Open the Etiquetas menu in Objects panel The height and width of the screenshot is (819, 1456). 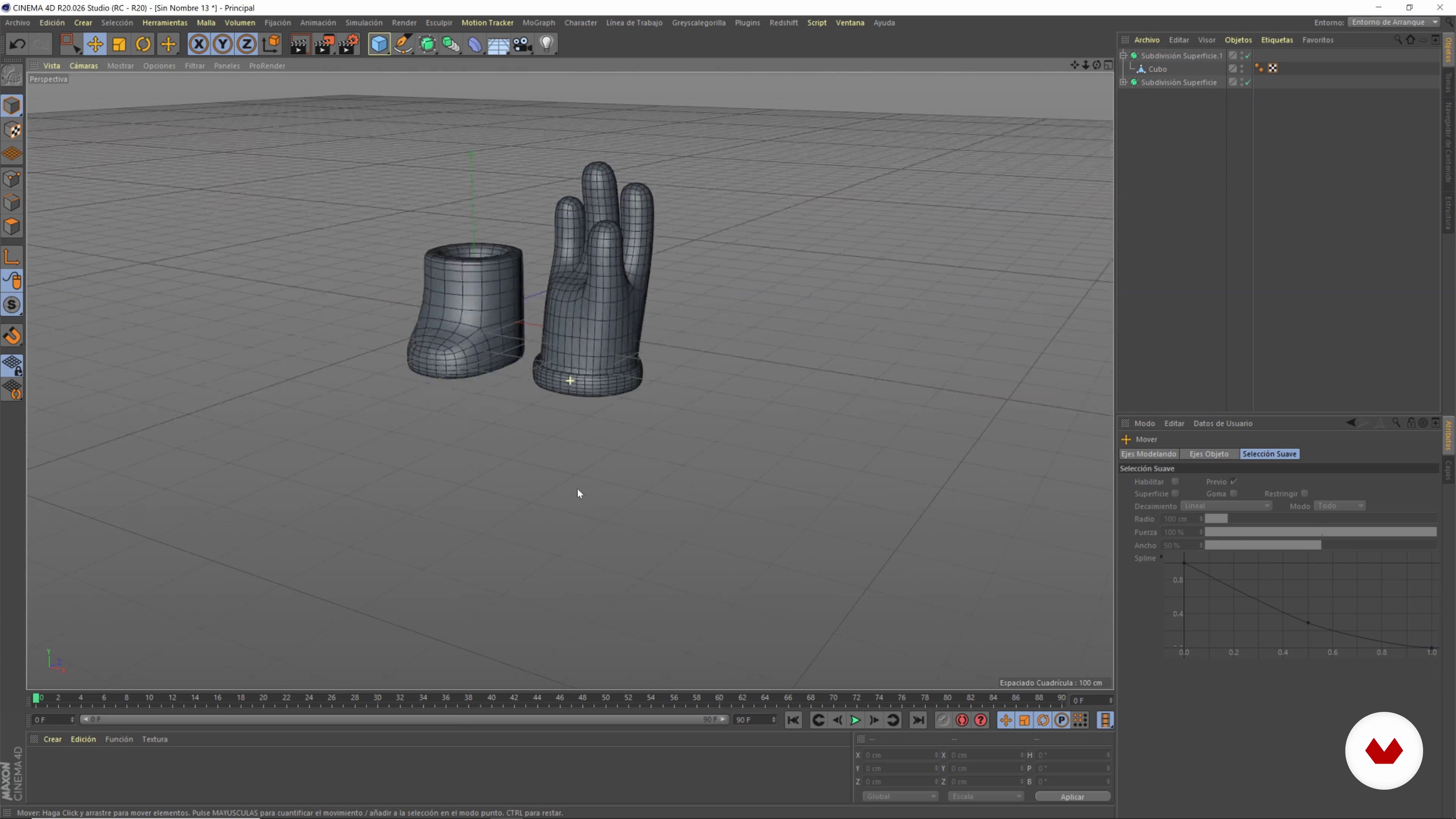click(1277, 40)
